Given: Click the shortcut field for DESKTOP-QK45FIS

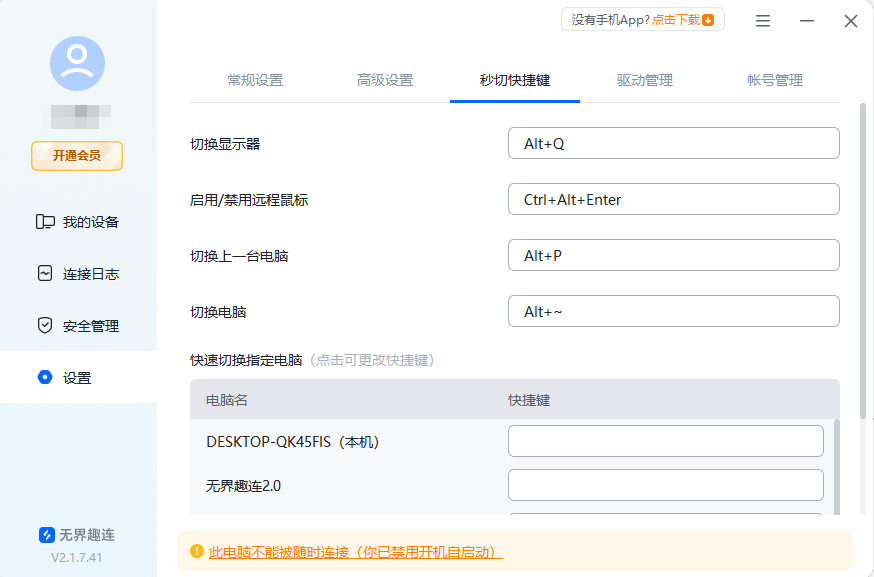Looking at the screenshot, I should pyautogui.click(x=666, y=440).
